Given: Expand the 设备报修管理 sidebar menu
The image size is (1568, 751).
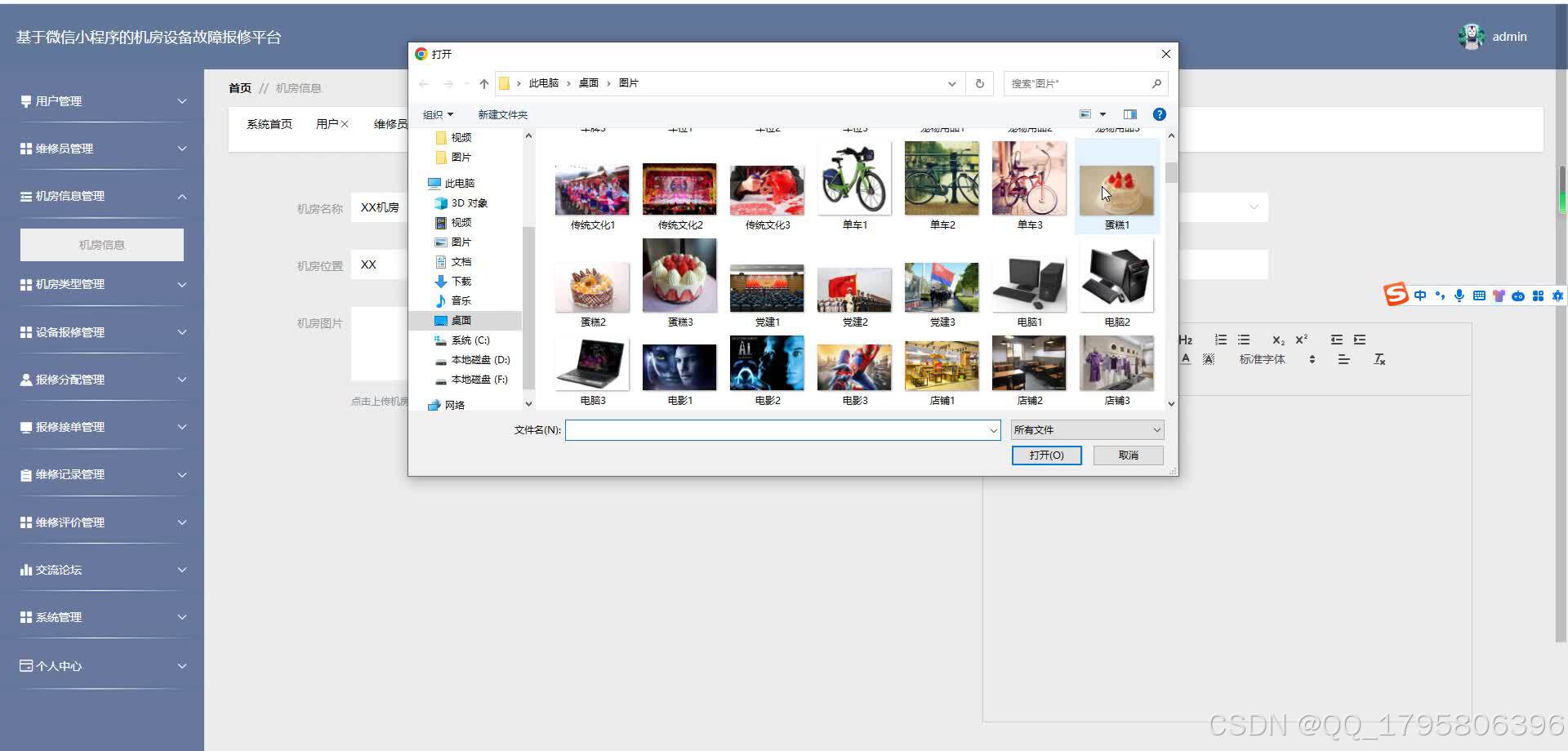Looking at the screenshot, I should coord(103,332).
